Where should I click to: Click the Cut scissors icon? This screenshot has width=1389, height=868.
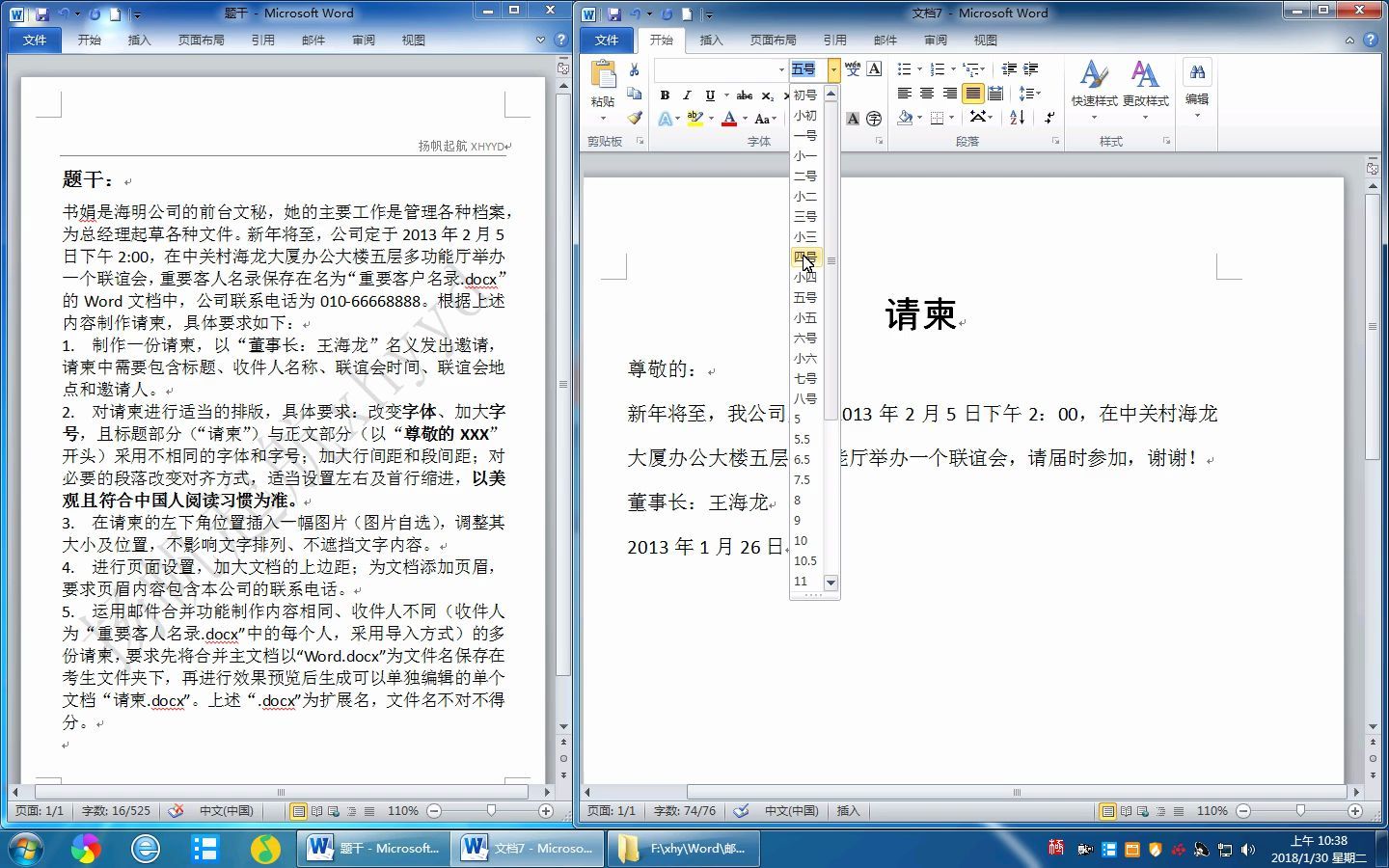[x=634, y=69]
